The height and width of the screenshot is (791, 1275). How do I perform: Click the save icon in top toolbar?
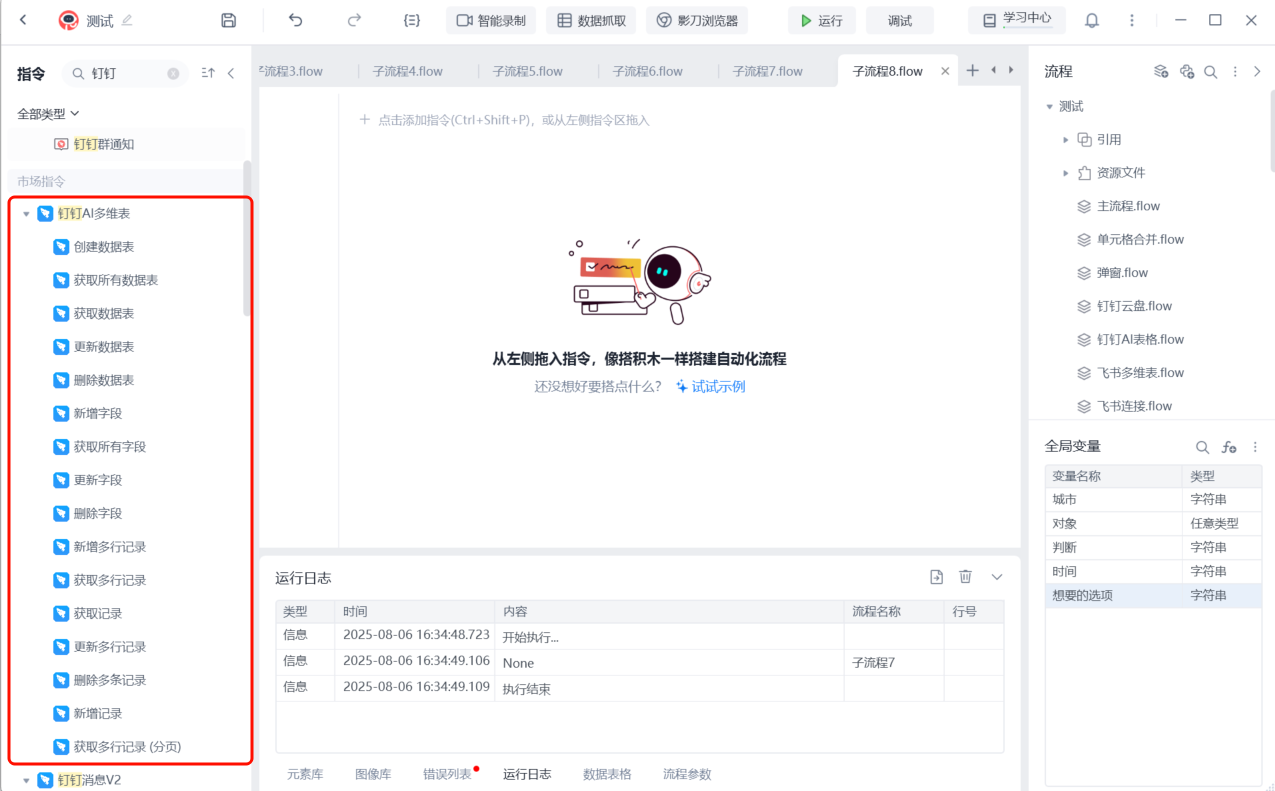(228, 20)
